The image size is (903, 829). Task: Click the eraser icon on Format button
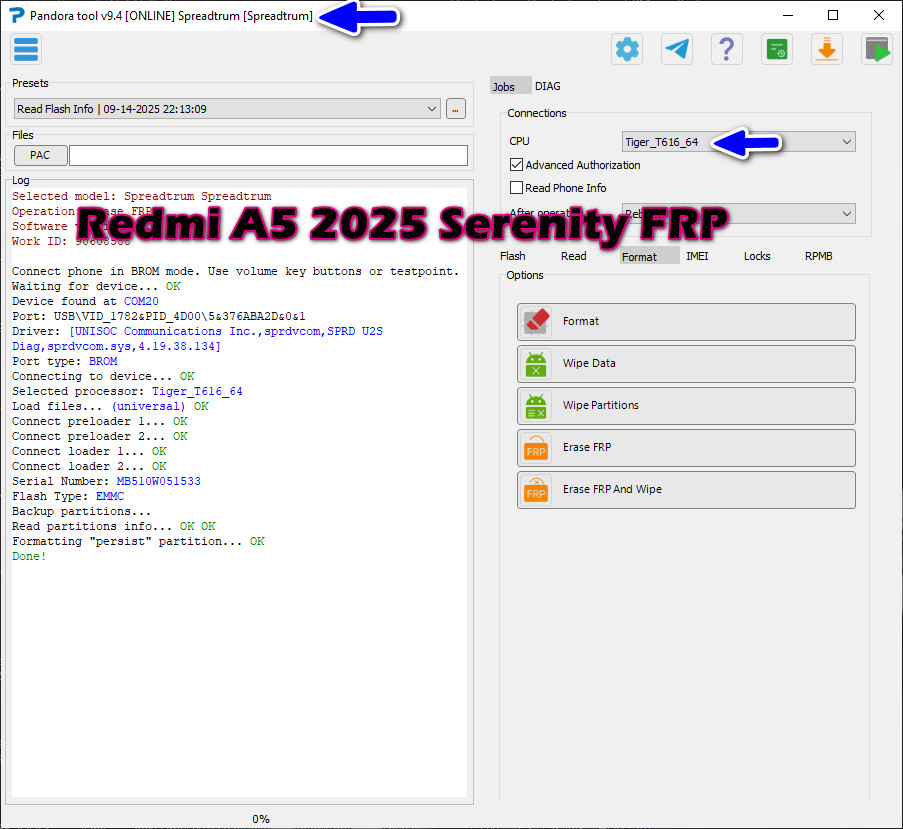pos(536,322)
